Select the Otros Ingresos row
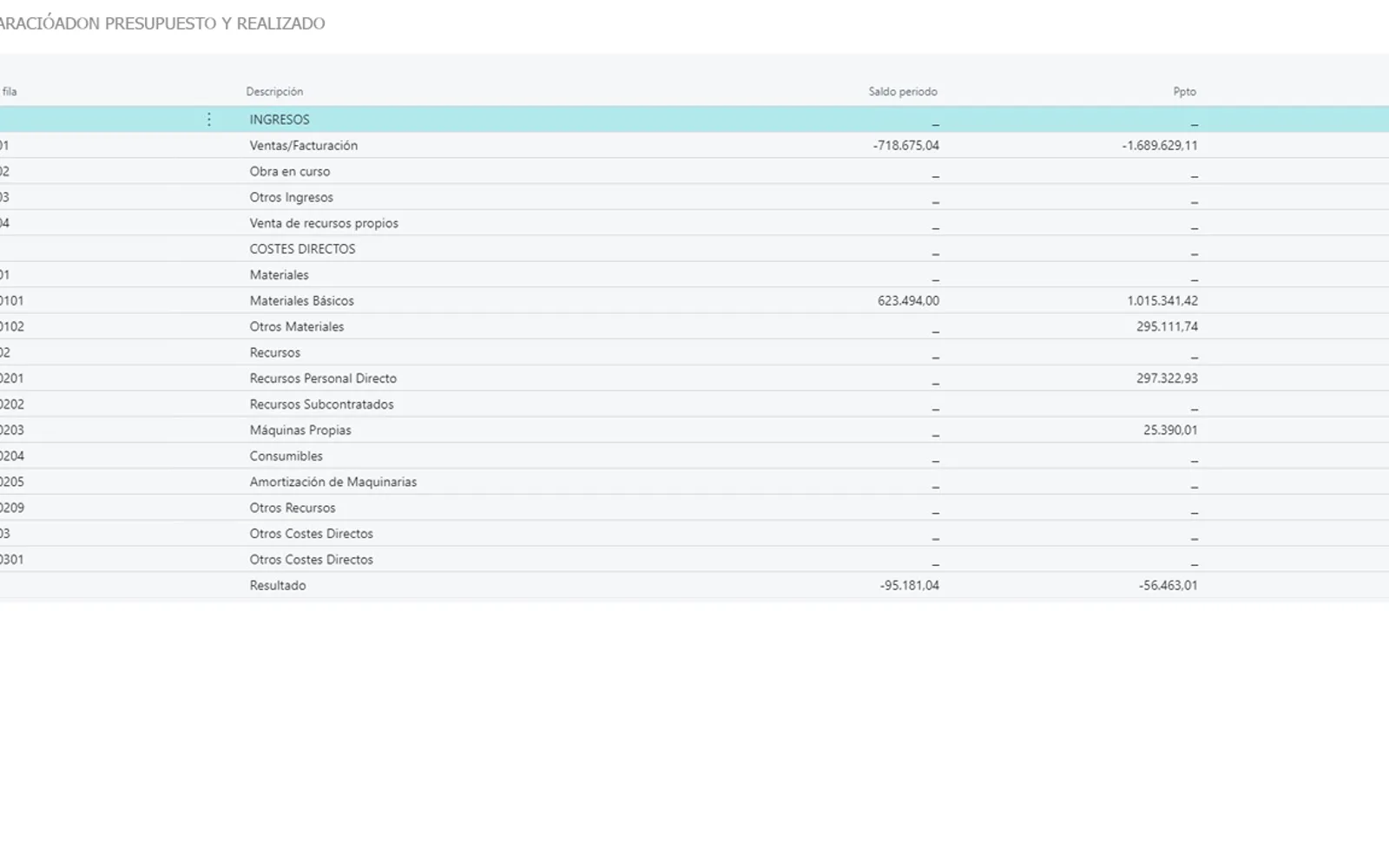Screen dimensions: 1389x868 (x=292, y=198)
